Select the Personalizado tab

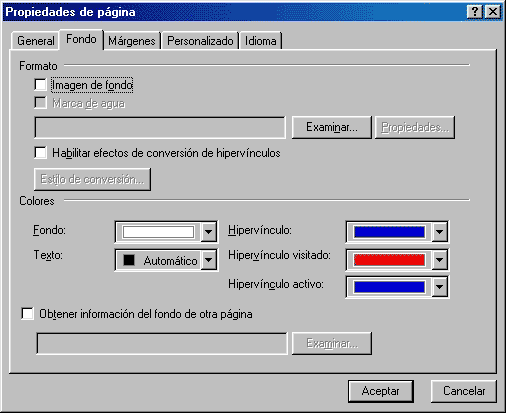200,41
